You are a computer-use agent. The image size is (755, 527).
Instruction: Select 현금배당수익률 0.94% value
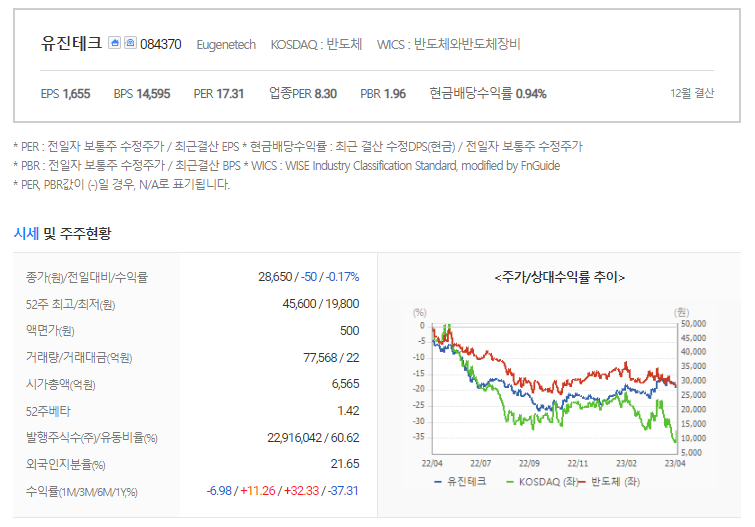click(x=531, y=93)
